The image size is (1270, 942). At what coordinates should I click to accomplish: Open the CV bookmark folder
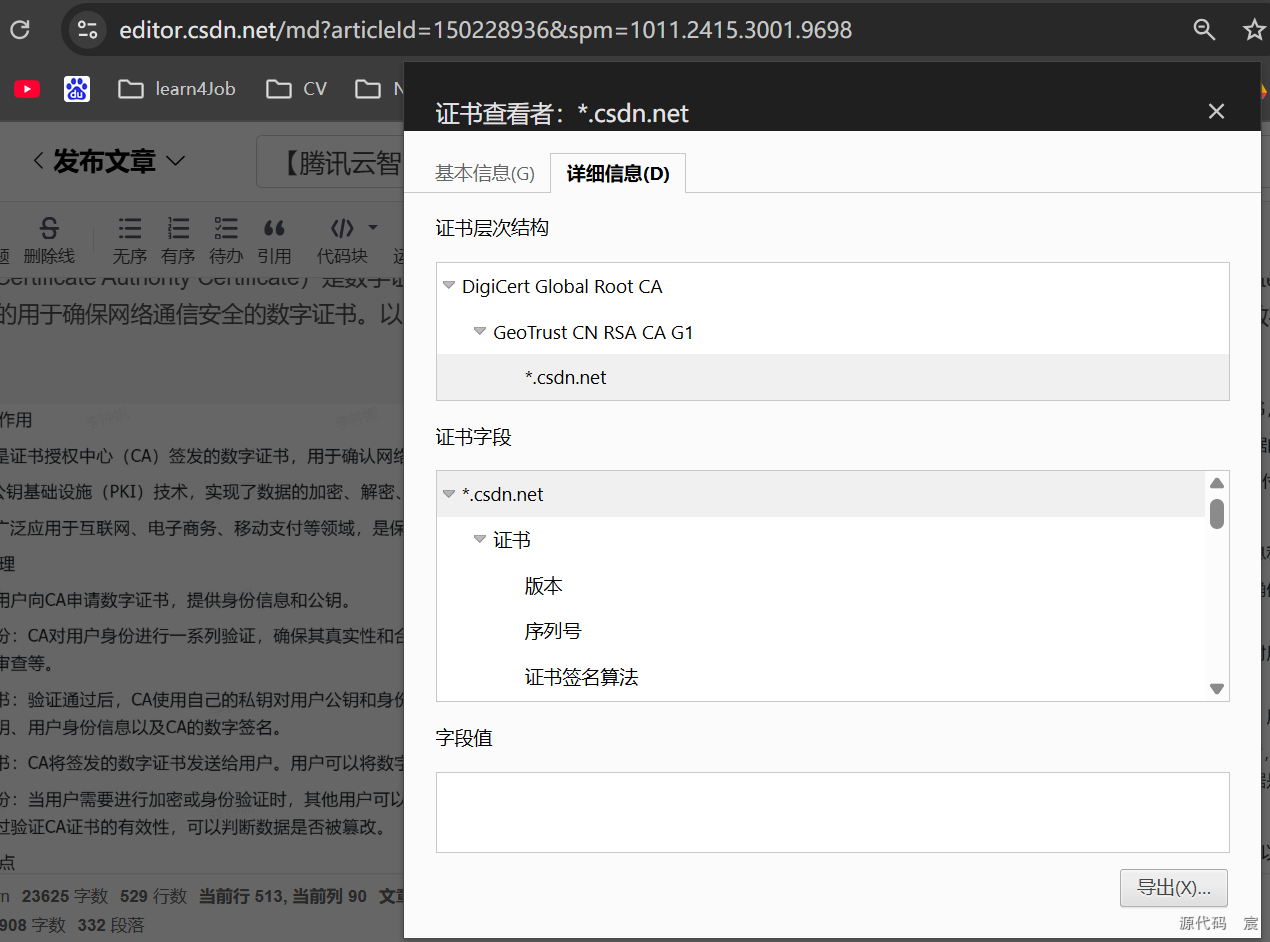[x=297, y=89]
